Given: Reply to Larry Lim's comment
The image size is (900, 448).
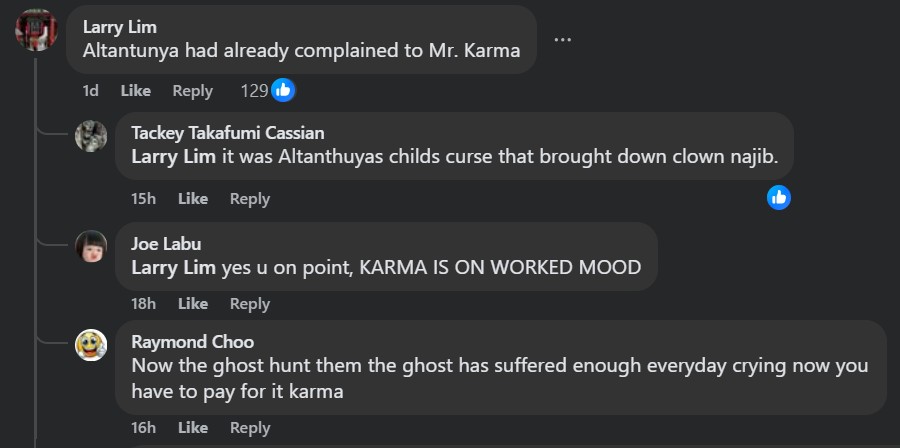Looking at the screenshot, I should (193, 91).
